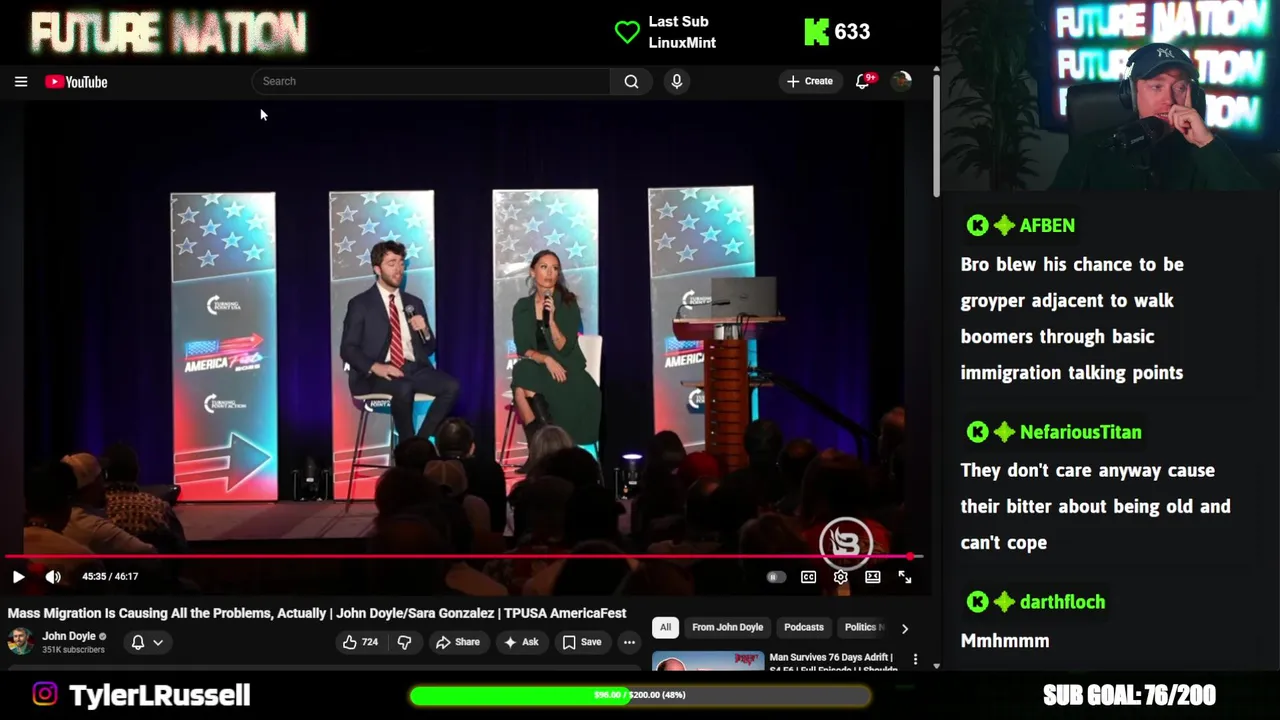Image resolution: width=1280 pixels, height=720 pixels.
Task: Open the Create button menu
Action: pos(810,81)
